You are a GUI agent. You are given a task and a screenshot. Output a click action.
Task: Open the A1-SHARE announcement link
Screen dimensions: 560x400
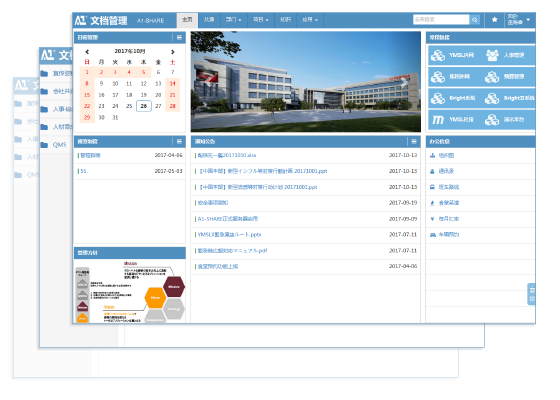coord(228,219)
